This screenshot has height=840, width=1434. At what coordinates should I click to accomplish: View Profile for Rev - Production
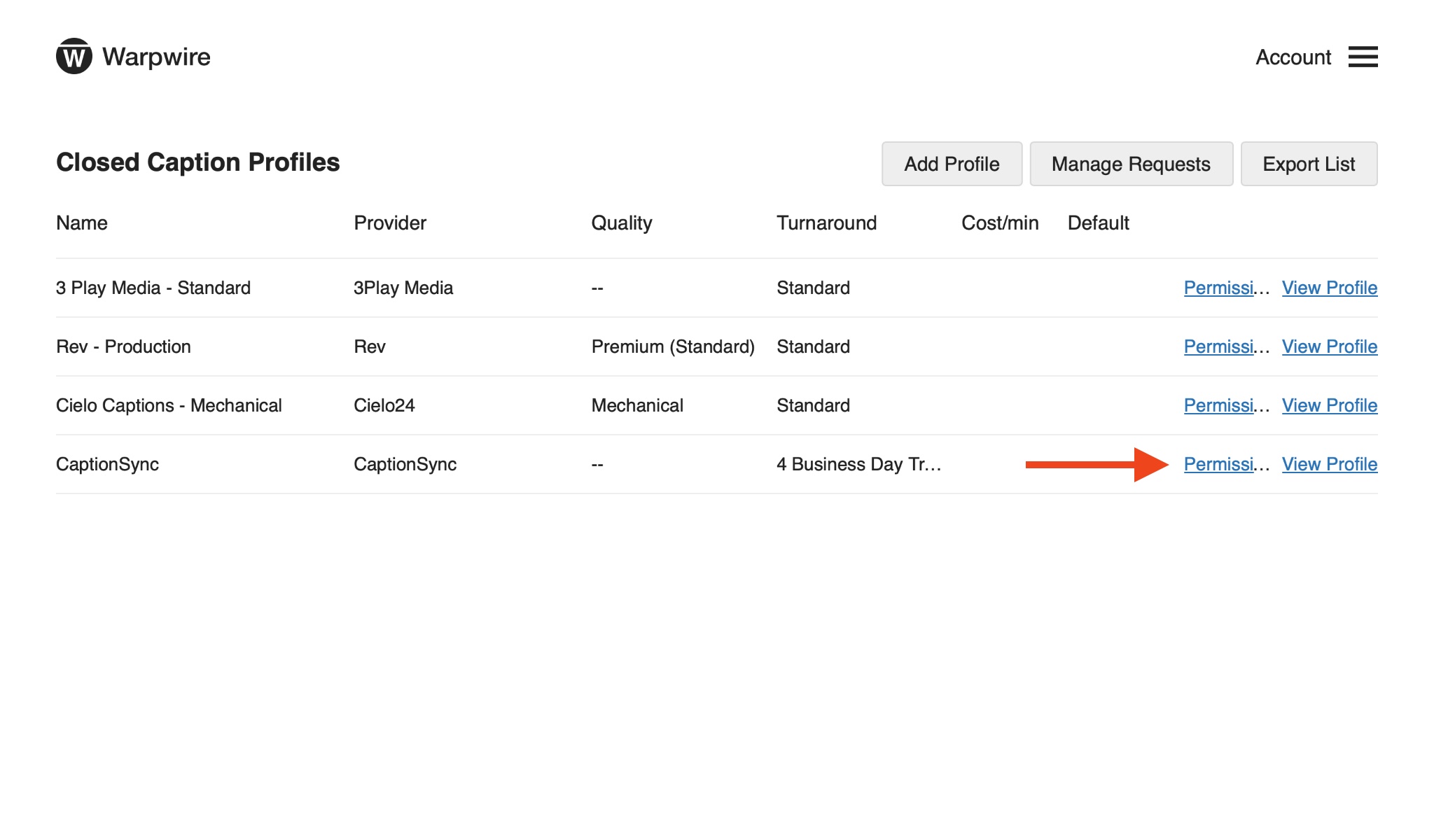1329,346
